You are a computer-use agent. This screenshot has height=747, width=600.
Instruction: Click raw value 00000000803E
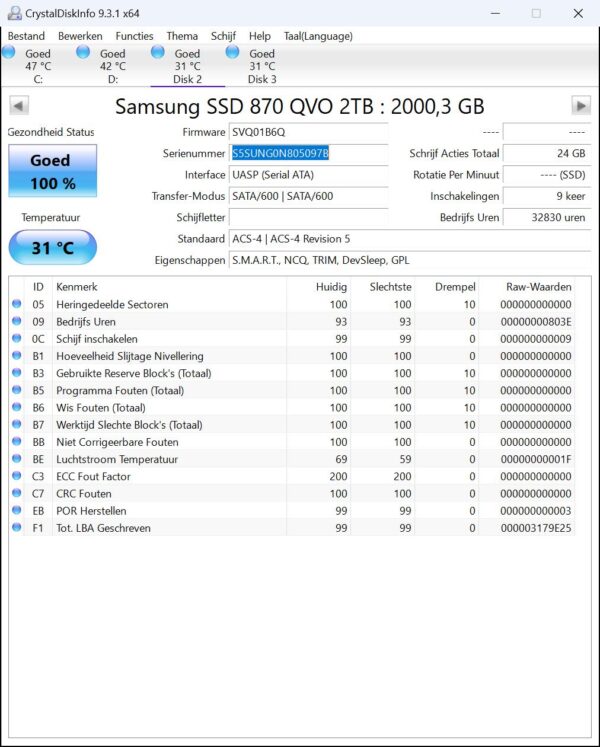click(536, 322)
